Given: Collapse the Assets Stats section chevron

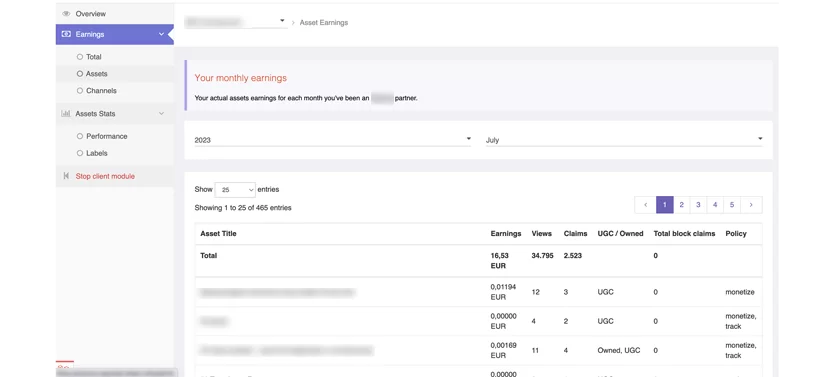Looking at the screenshot, I should [161, 113].
